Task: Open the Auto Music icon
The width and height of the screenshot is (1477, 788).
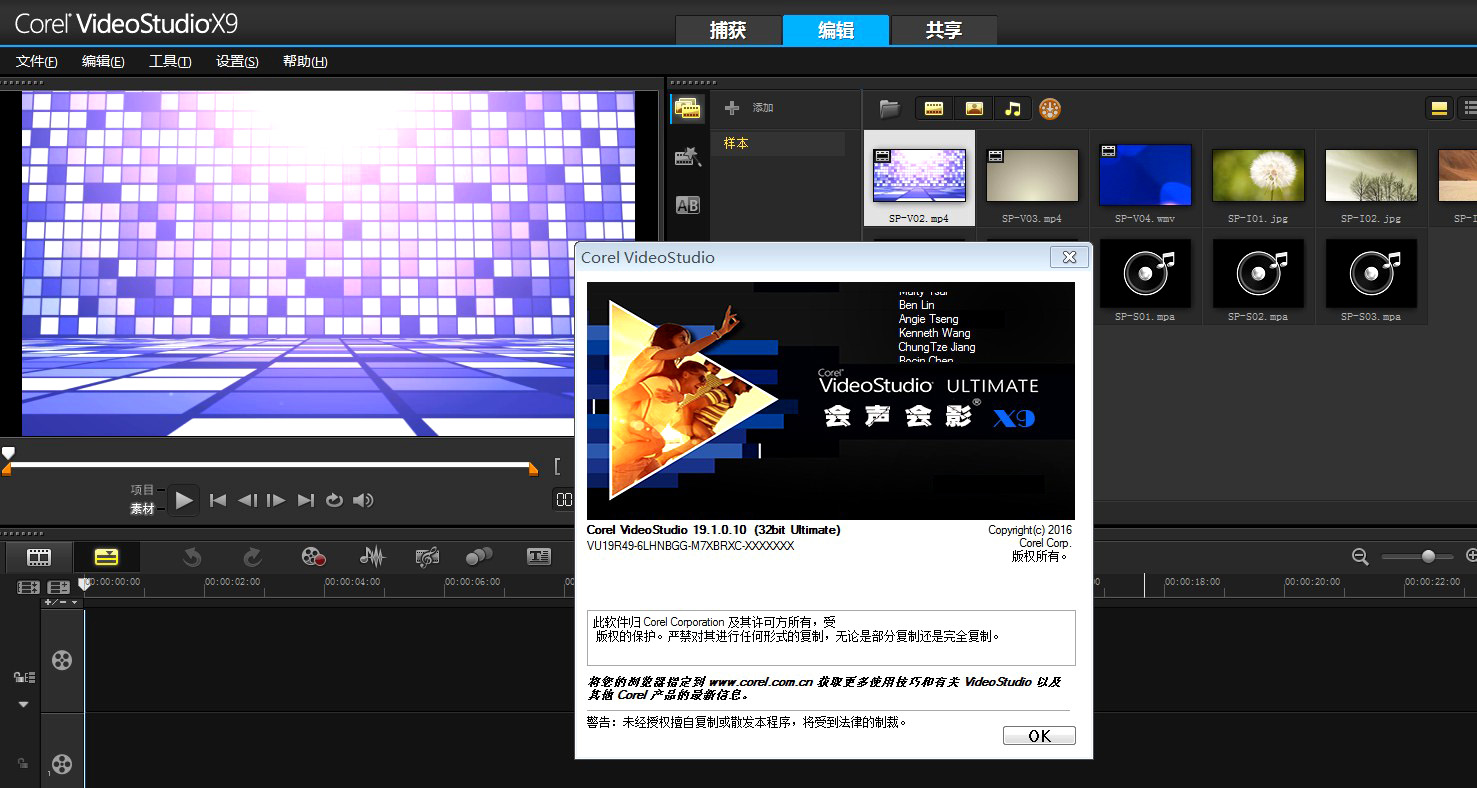Action: point(427,557)
